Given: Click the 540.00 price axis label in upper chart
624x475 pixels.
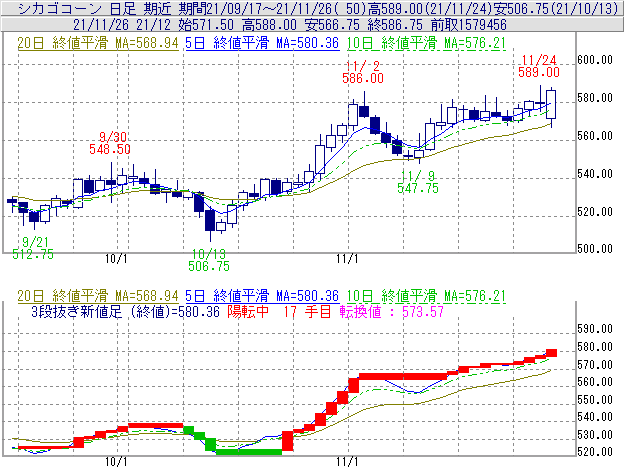Looking at the screenshot, I should click(x=595, y=173).
